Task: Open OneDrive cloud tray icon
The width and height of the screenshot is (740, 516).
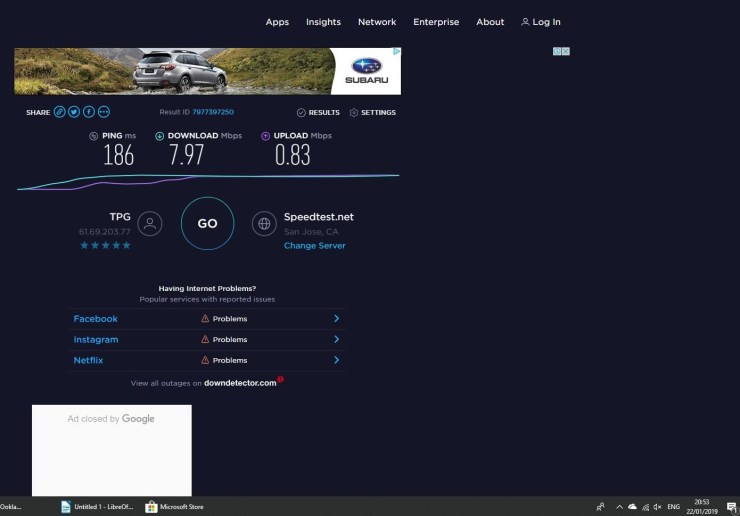Action: click(632, 507)
